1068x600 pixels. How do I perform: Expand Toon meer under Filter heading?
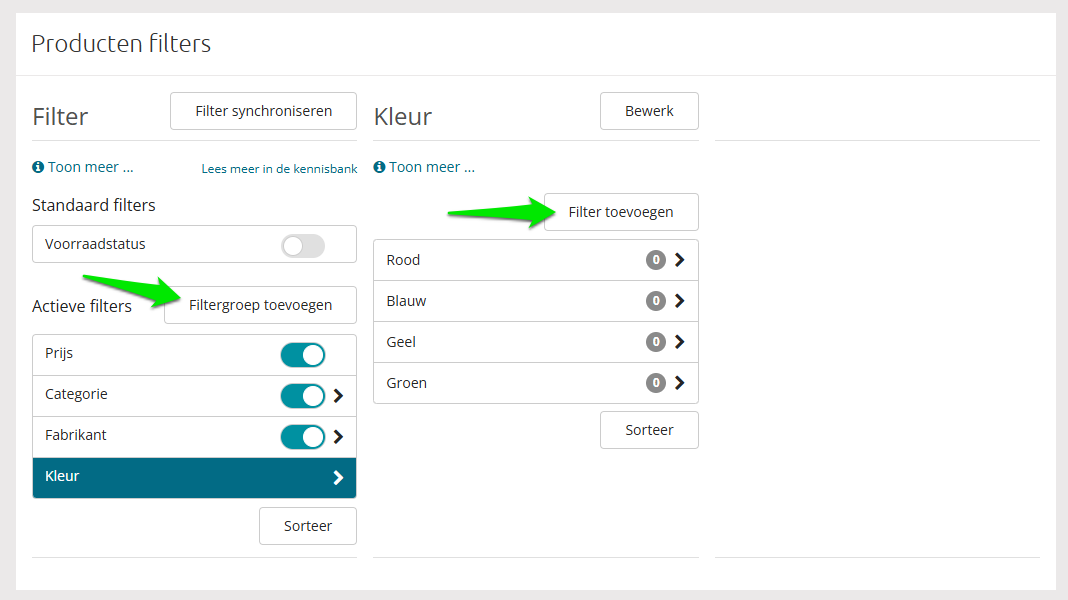click(90, 167)
